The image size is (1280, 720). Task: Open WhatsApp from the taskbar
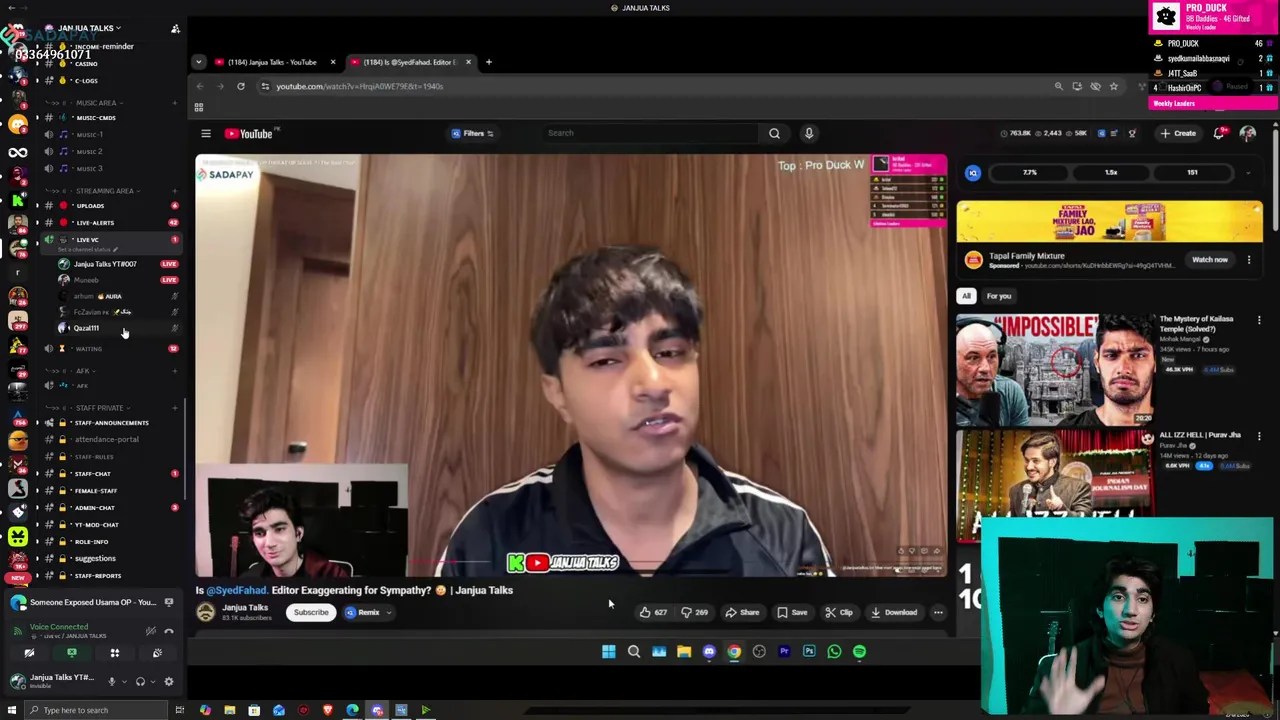pyautogui.click(x=834, y=652)
